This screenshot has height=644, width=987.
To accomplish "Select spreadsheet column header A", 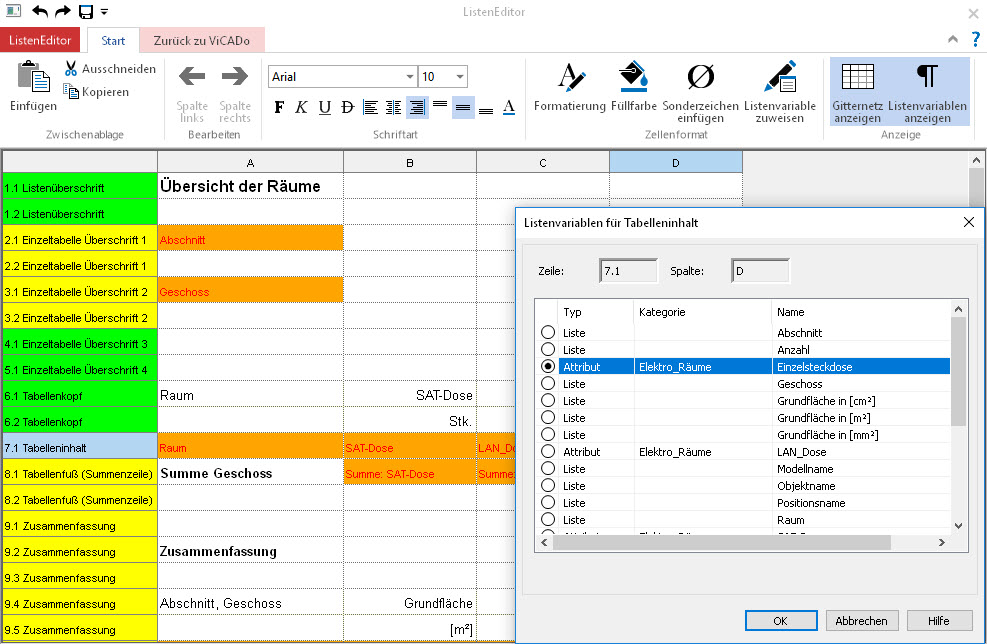I will pyautogui.click(x=251, y=162).
